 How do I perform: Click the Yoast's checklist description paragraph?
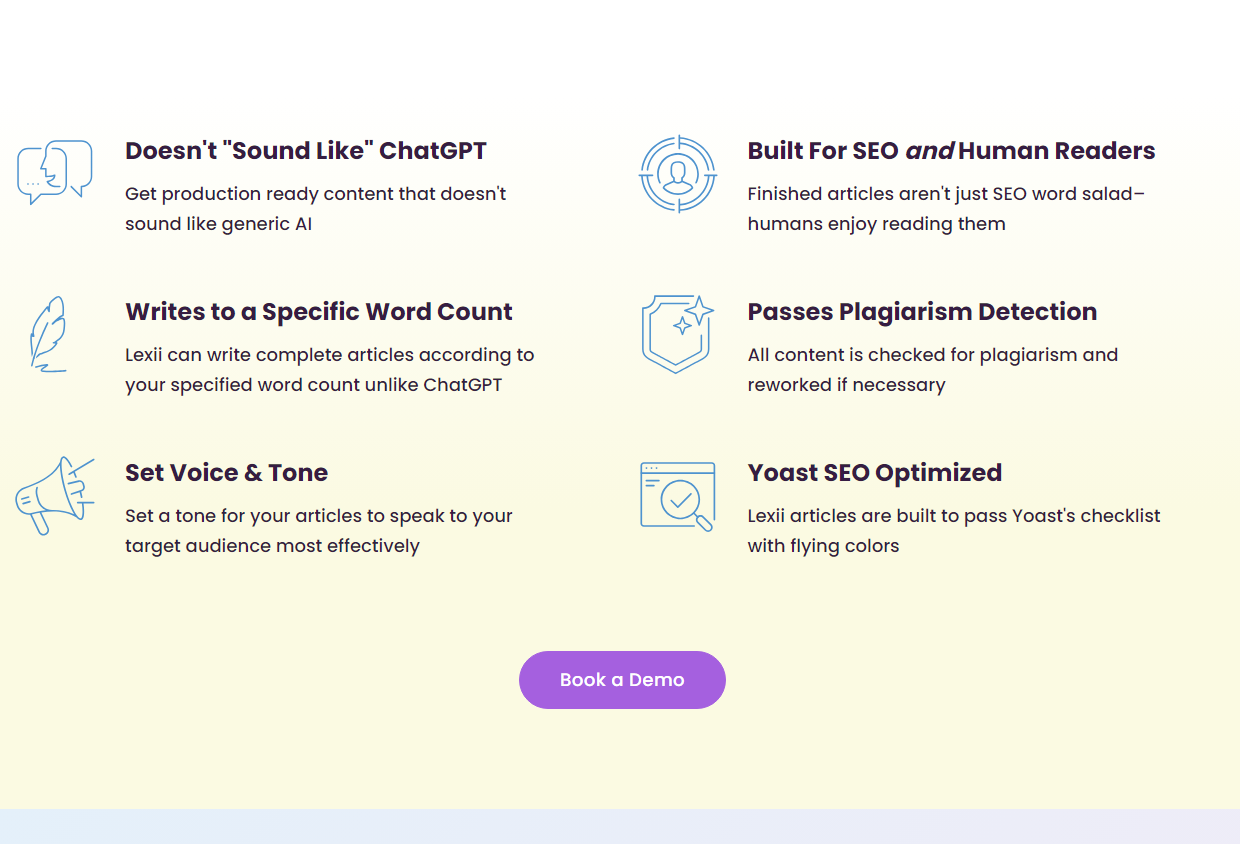tap(954, 531)
